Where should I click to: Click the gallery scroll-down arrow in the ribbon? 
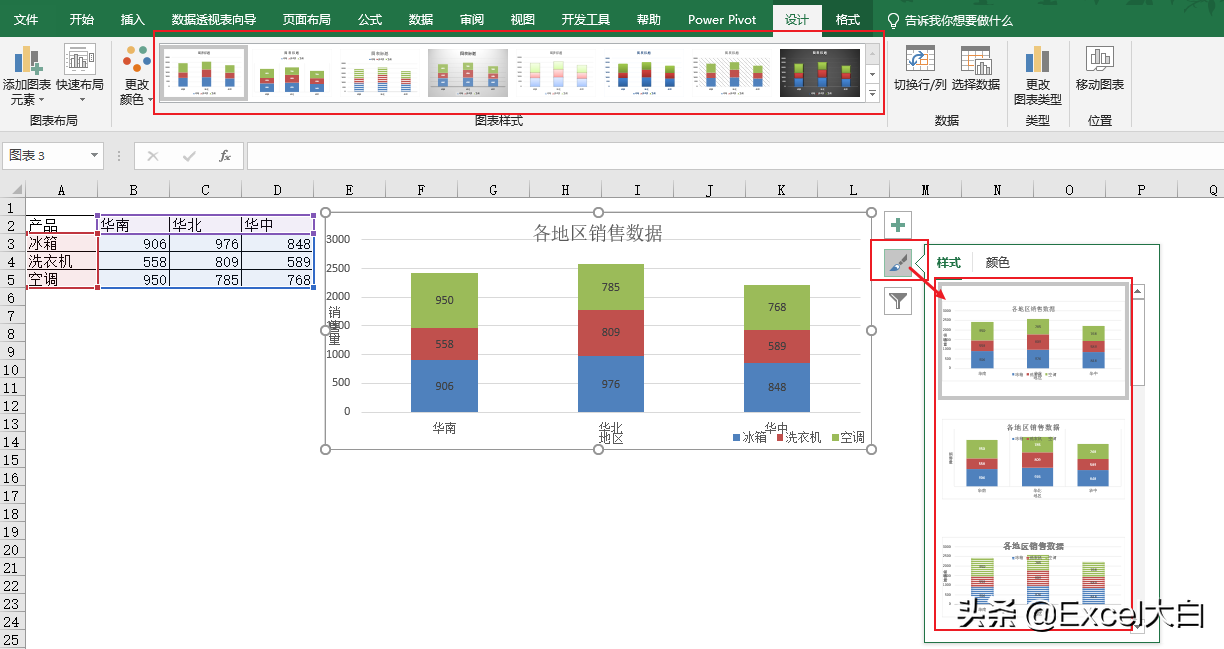pos(873,74)
